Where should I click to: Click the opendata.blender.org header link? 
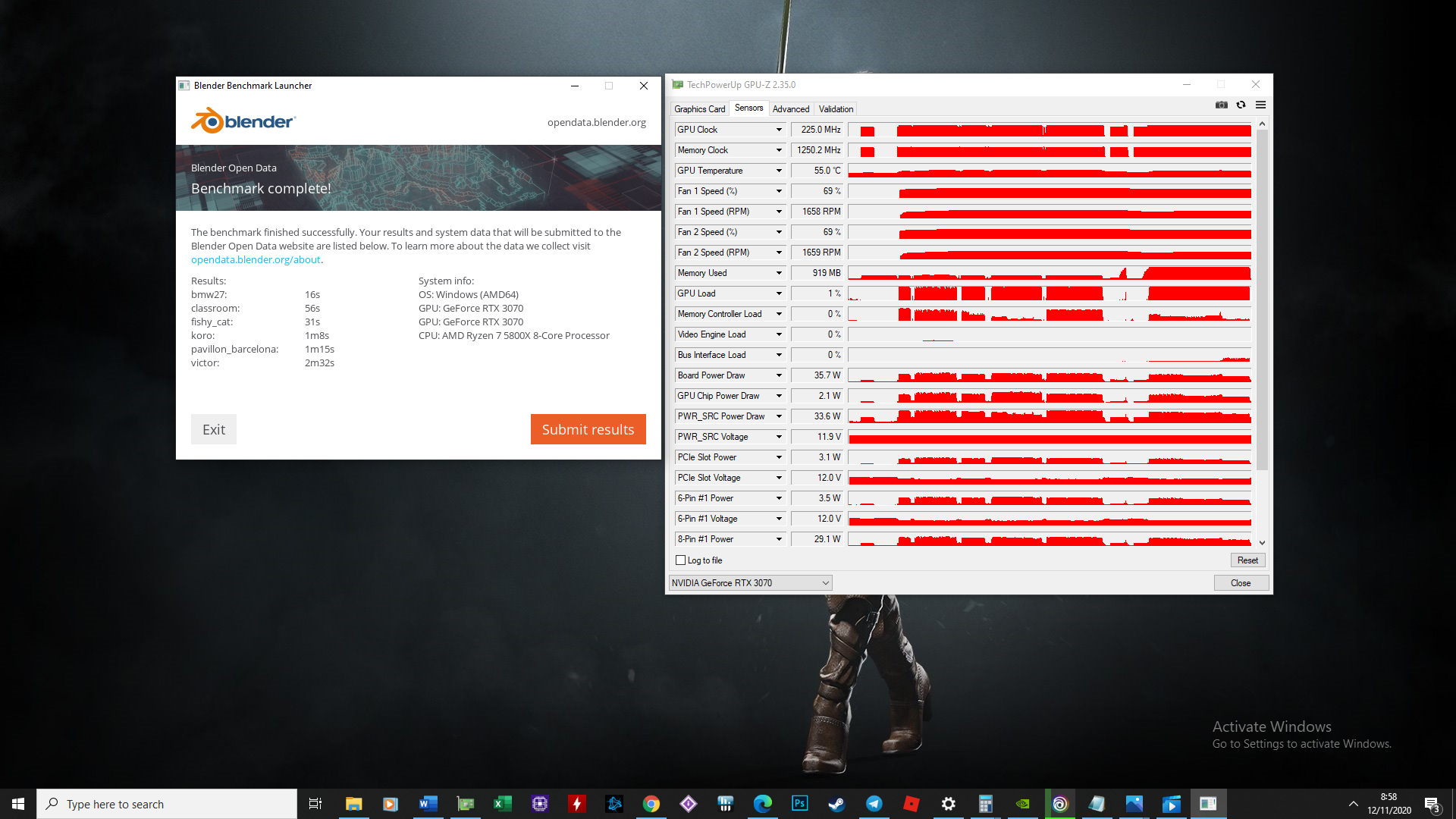(x=597, y=122)
